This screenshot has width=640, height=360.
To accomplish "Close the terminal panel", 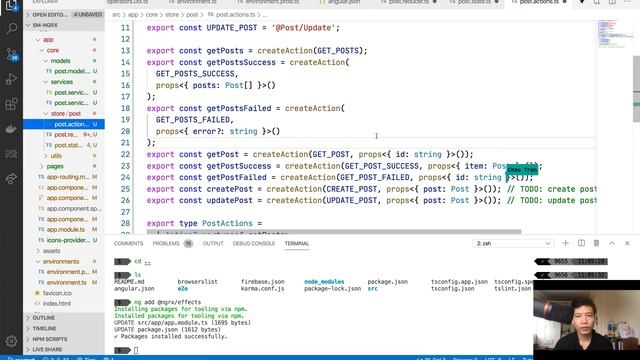I will (x=627, y=243).
